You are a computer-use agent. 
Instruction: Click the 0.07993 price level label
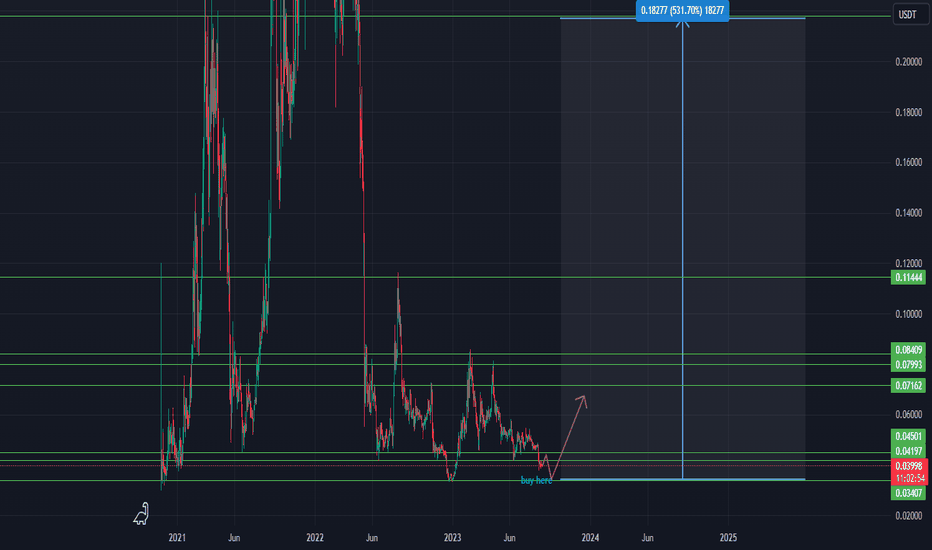[x=908, y=364]
